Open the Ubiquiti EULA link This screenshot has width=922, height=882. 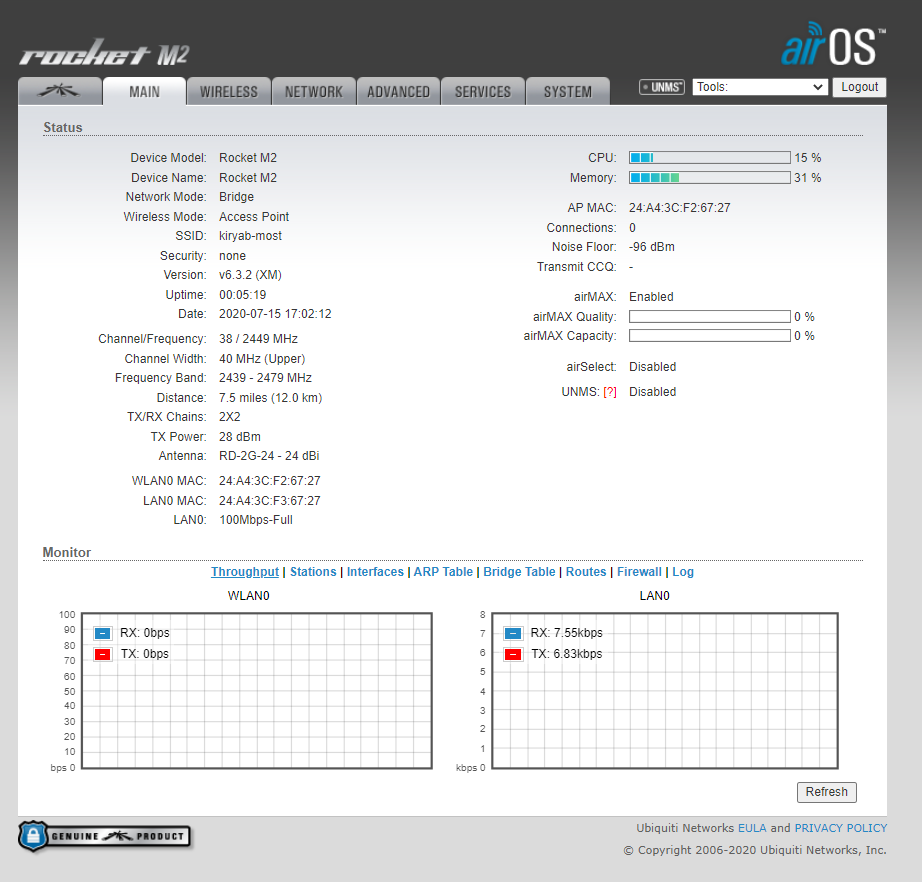click(752, 828)
